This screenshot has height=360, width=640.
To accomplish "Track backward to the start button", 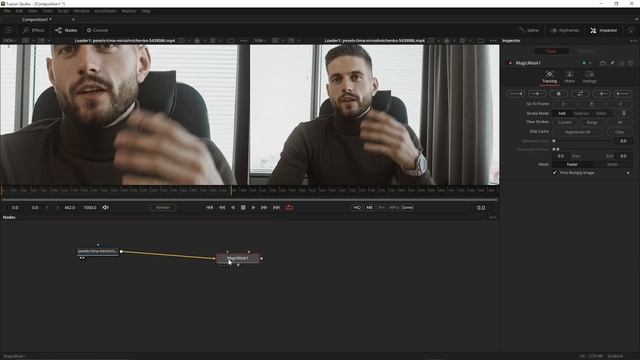I will (516, 93).
